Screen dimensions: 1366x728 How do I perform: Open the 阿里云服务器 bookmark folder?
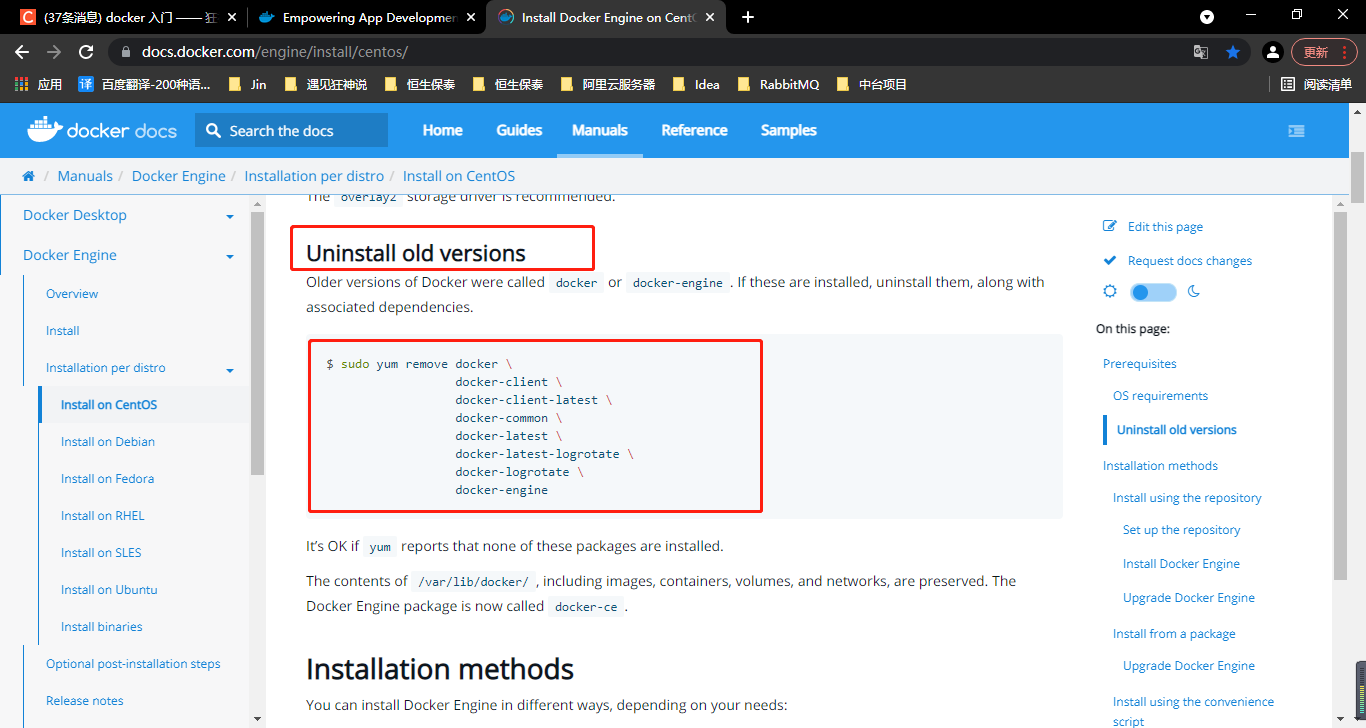(608, 85)
